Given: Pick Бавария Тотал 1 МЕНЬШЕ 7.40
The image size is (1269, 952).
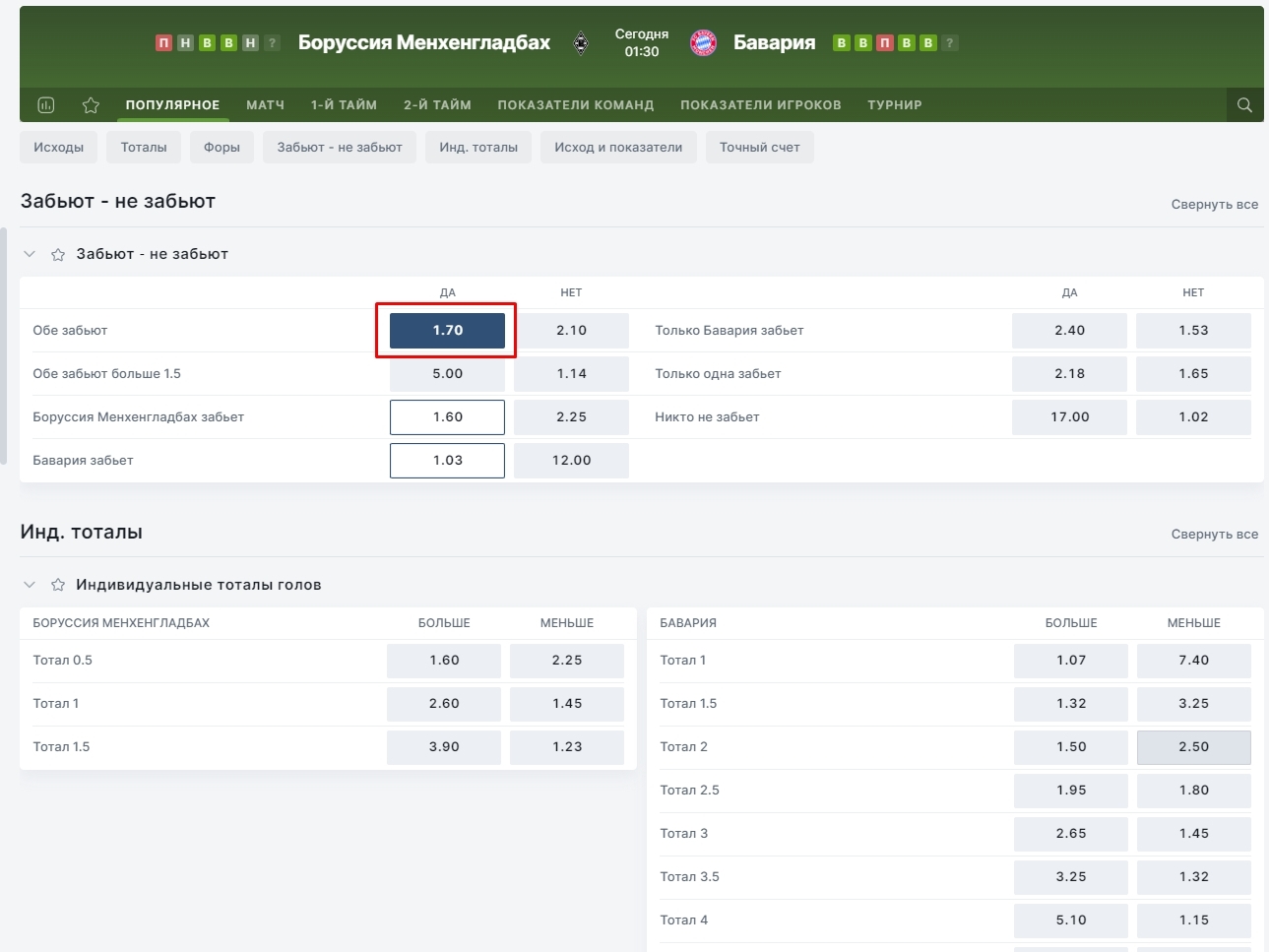Looking at the screenshot, I should coord(1194,661).
